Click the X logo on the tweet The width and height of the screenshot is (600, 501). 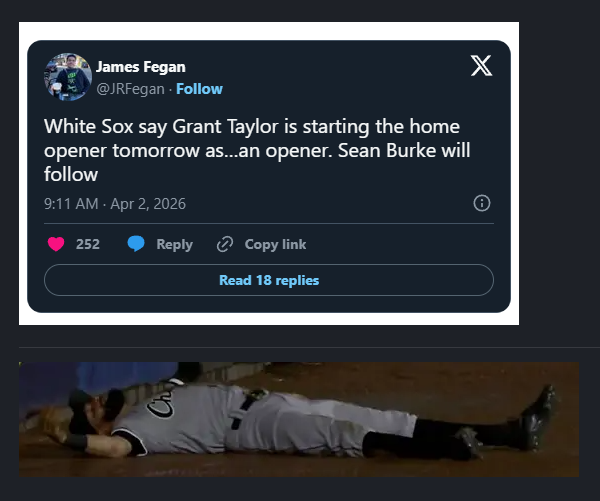(x=481, y=66)
